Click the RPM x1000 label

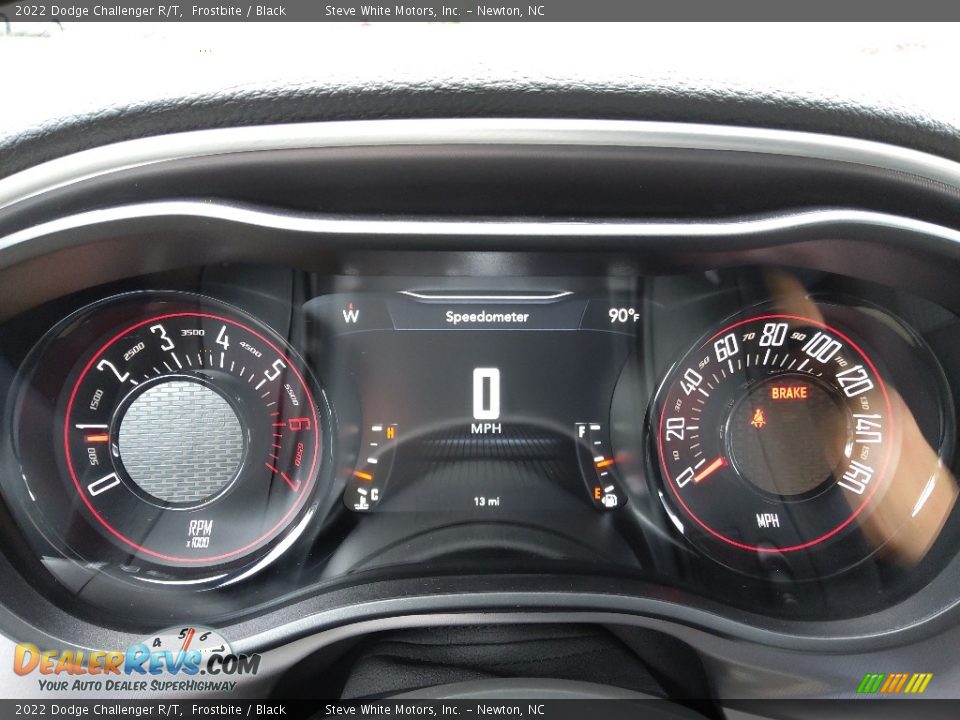point(199,533)
